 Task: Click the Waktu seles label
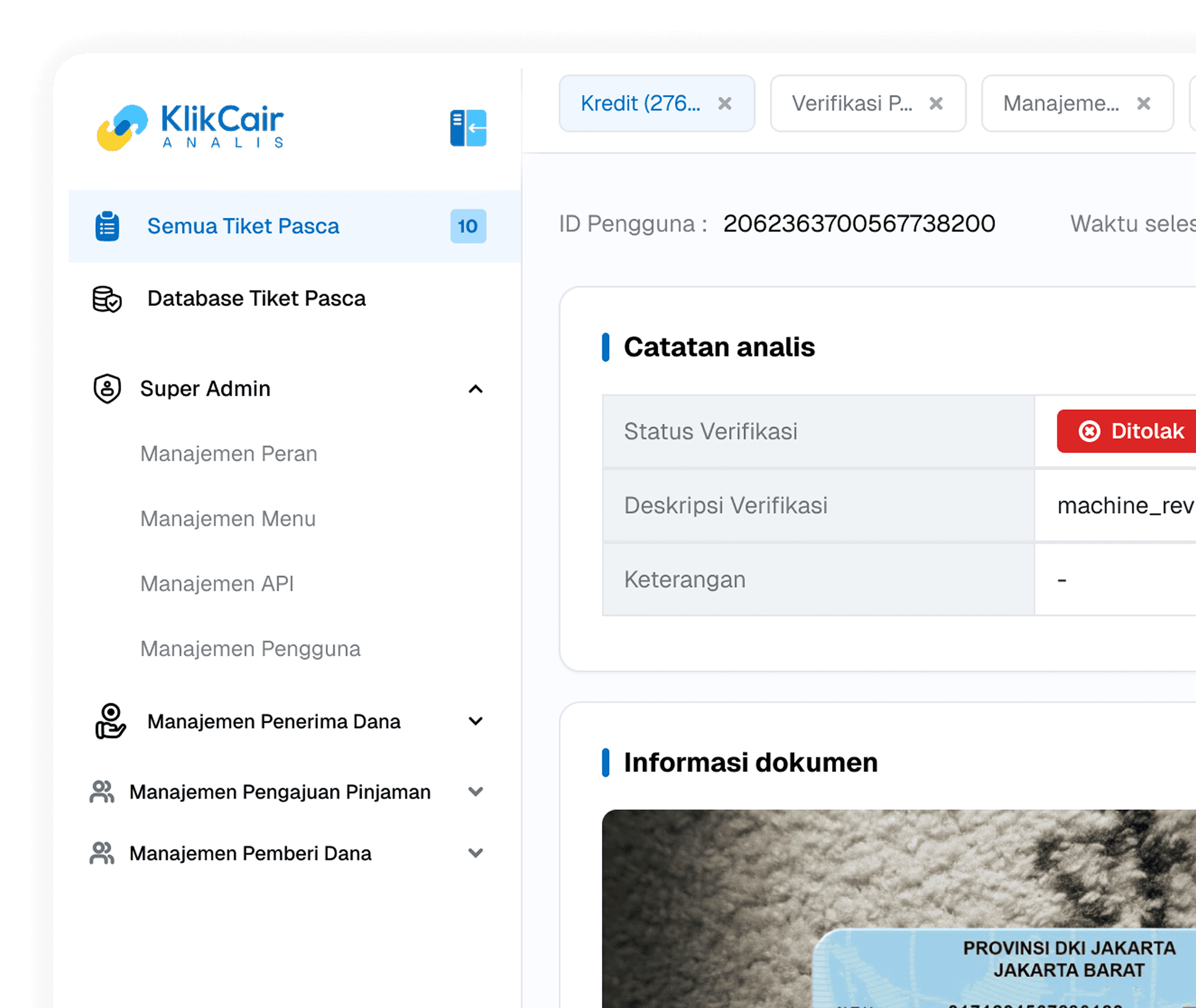(x=1133, y=224)
